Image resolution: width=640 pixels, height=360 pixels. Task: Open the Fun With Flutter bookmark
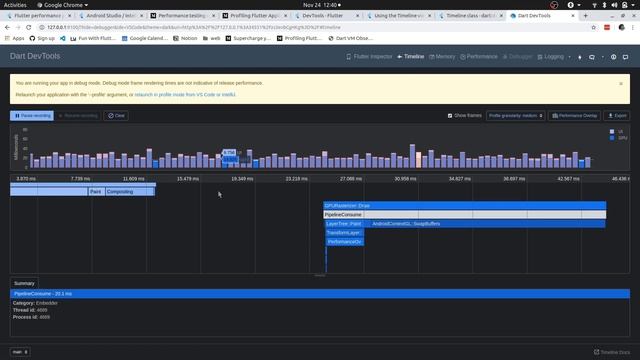tap(93, 38)
